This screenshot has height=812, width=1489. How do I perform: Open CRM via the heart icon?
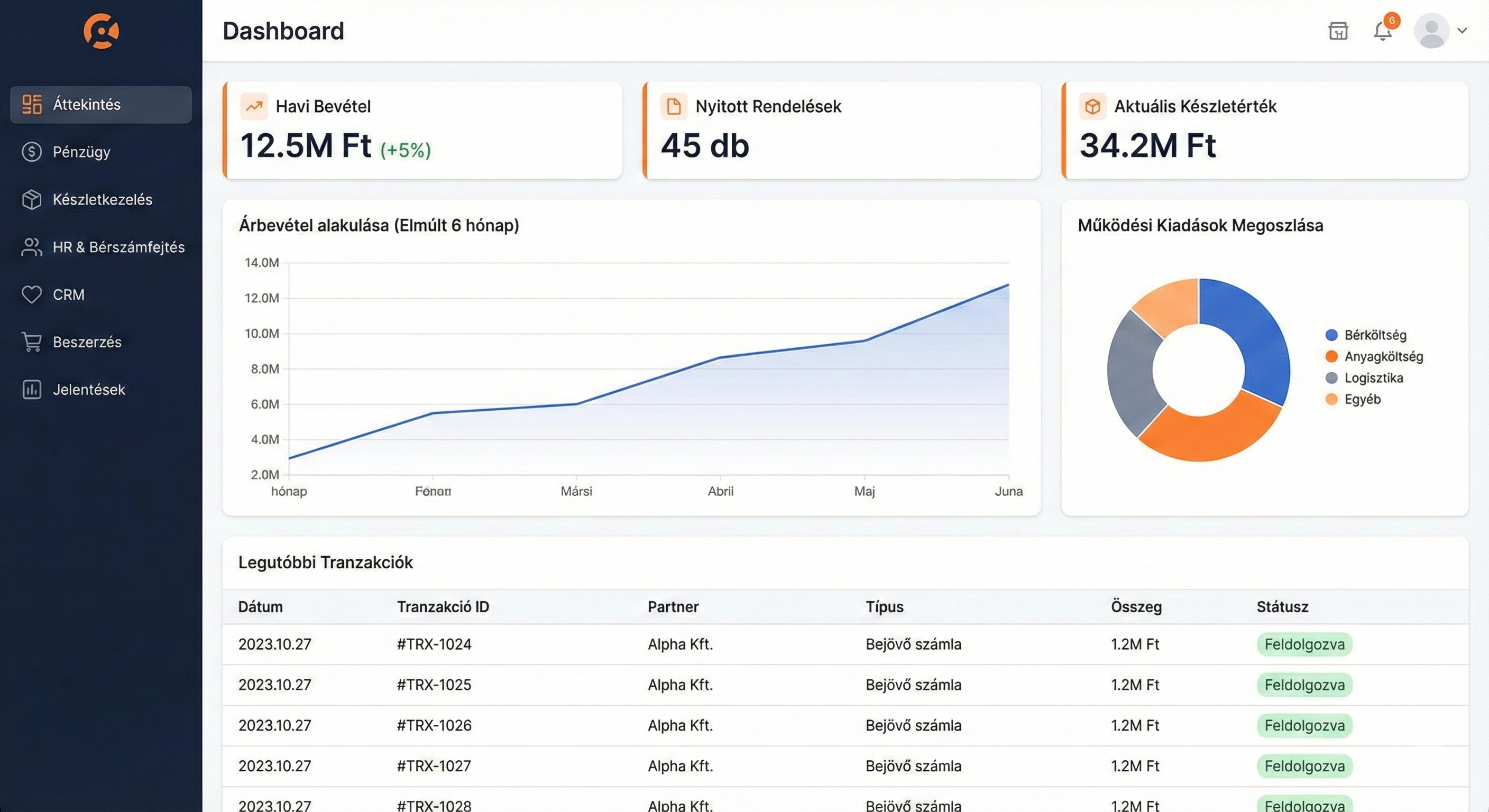tap(32, 295)
